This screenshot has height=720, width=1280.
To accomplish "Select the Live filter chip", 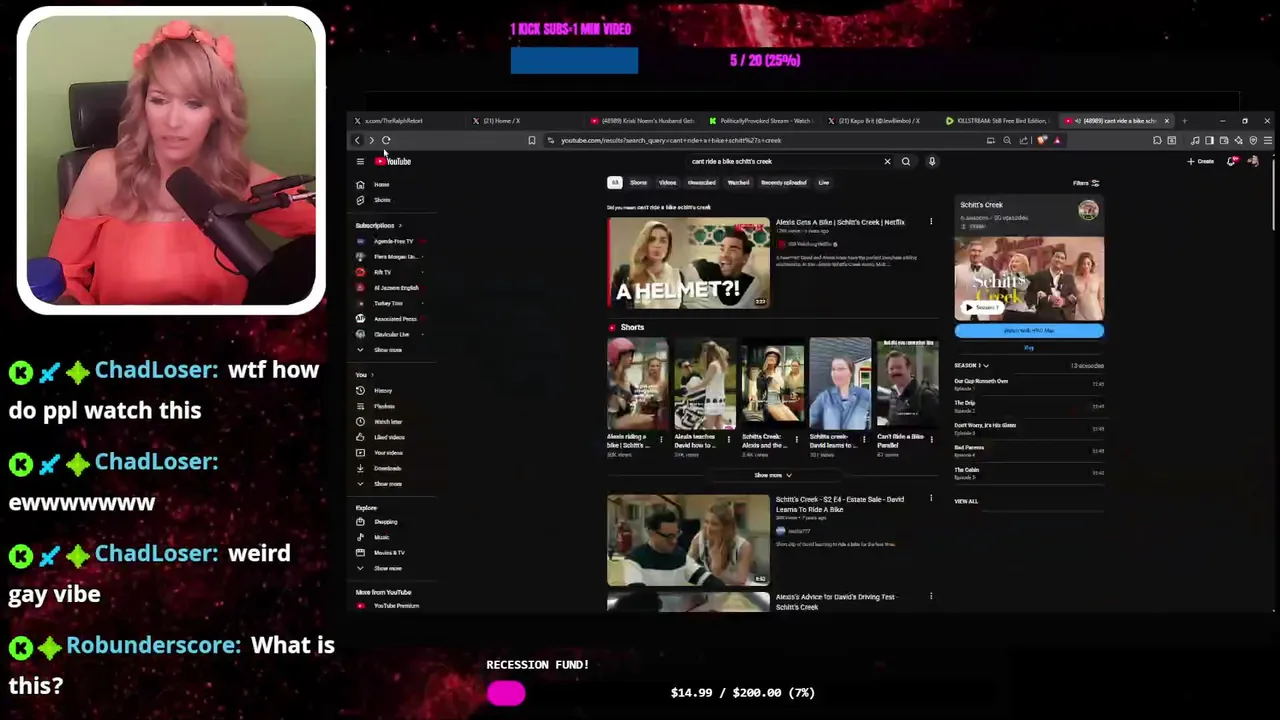I will 823,183.
